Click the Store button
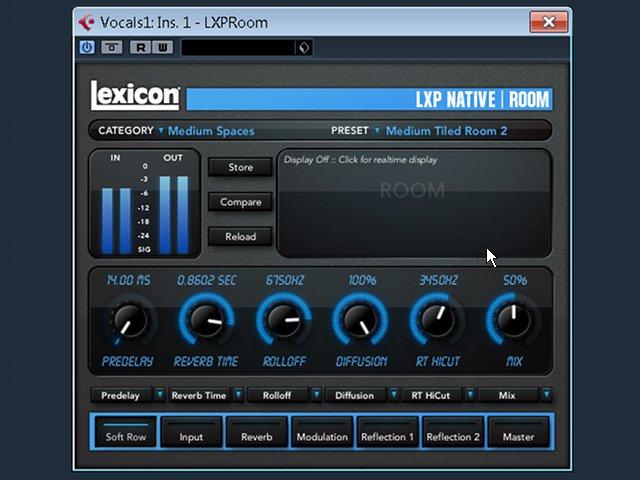This screenshot has height=480, width=640. 240,167
